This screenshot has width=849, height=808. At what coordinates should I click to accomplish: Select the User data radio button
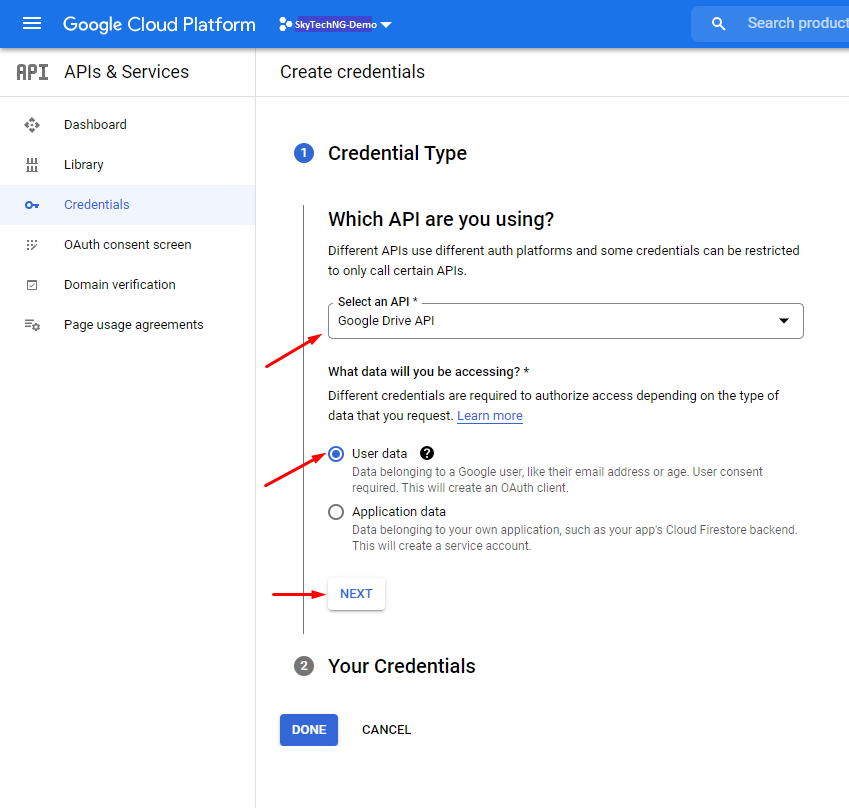[336, 454]
